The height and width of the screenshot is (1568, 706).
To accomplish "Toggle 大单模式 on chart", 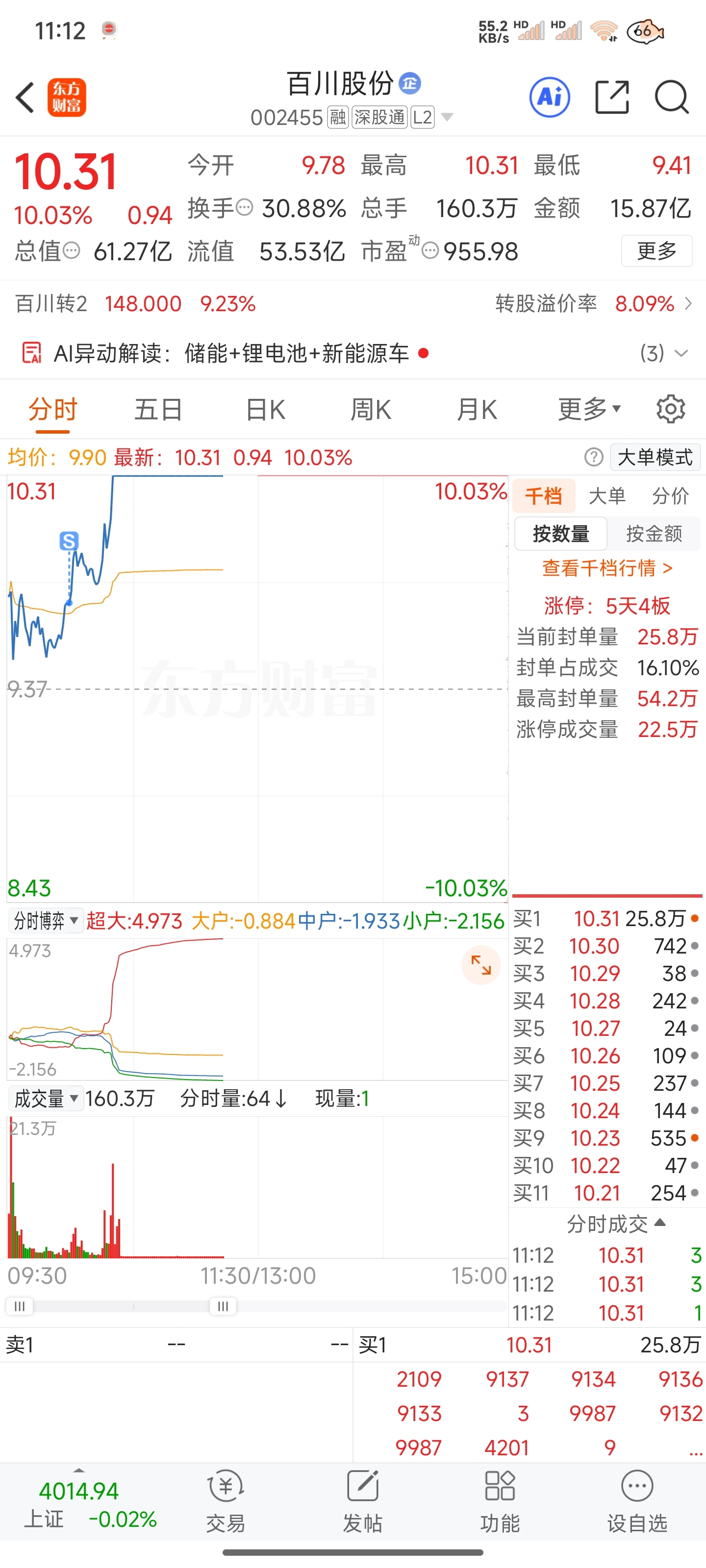I will (655, 457).
